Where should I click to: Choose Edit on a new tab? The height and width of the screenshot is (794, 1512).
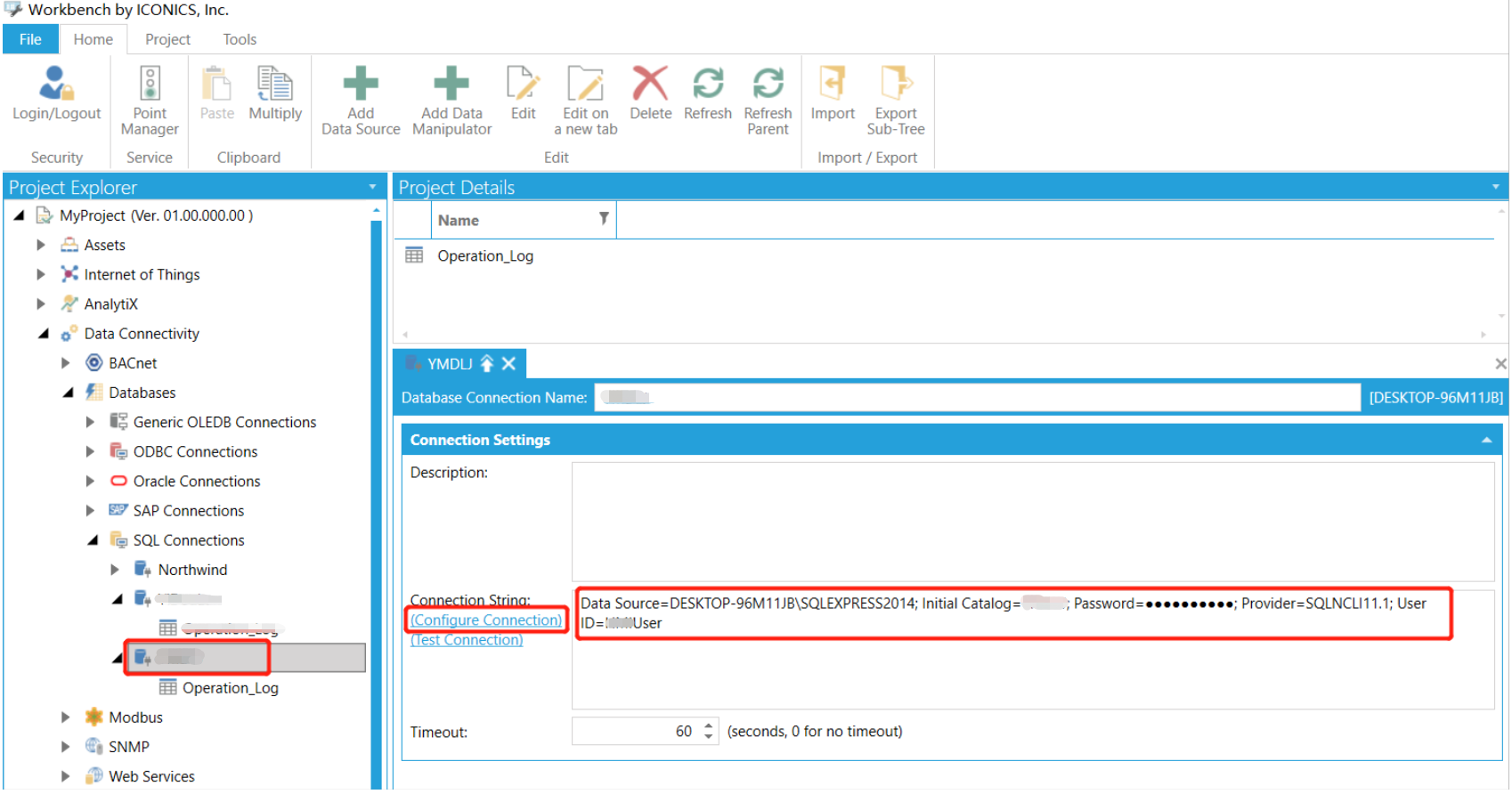coord(585,101)
